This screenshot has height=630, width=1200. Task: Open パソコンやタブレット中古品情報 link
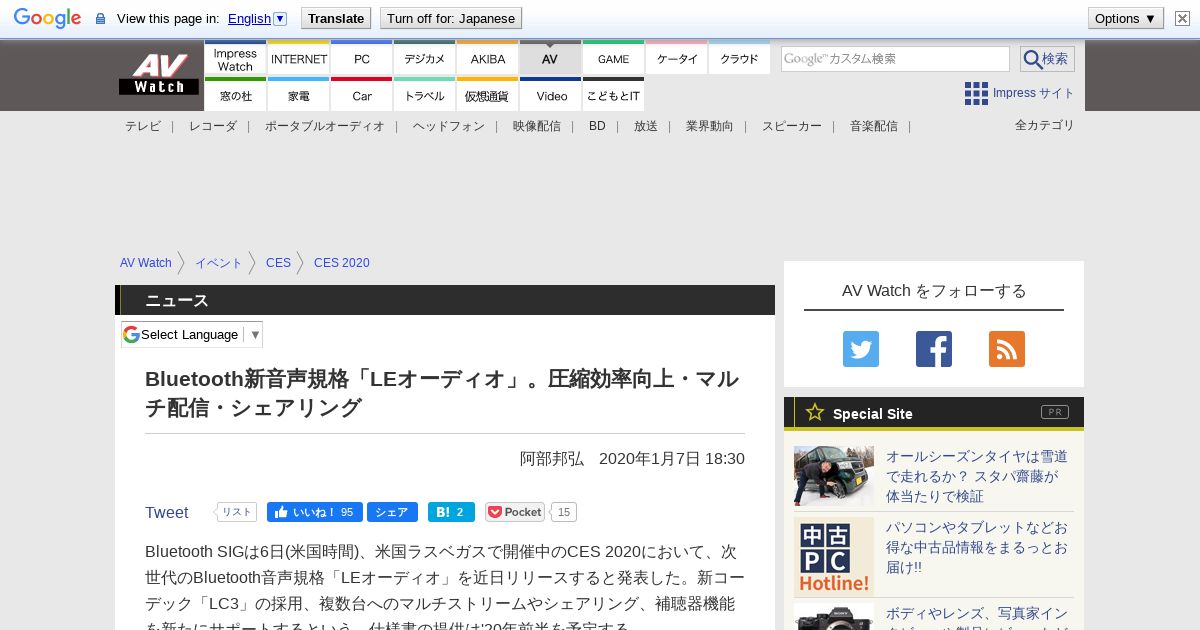coord(977,547)
